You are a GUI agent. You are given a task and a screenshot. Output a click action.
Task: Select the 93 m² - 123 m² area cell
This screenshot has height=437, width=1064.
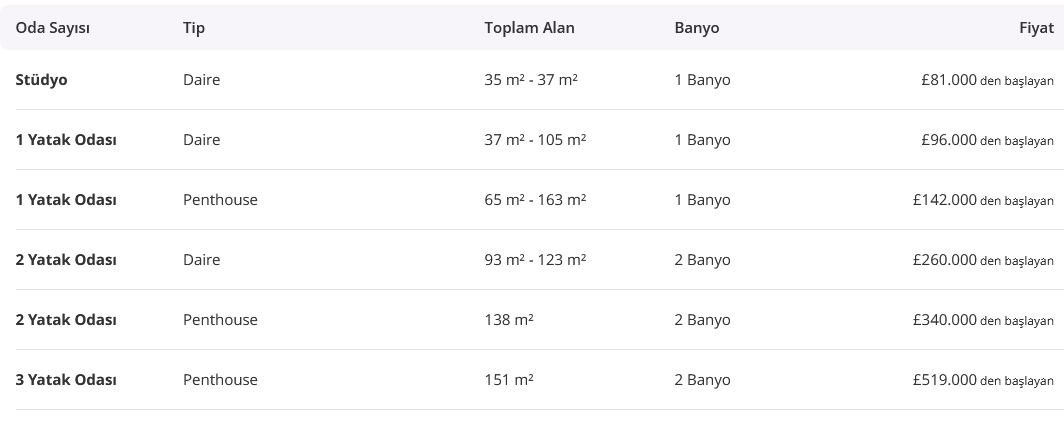535,260
